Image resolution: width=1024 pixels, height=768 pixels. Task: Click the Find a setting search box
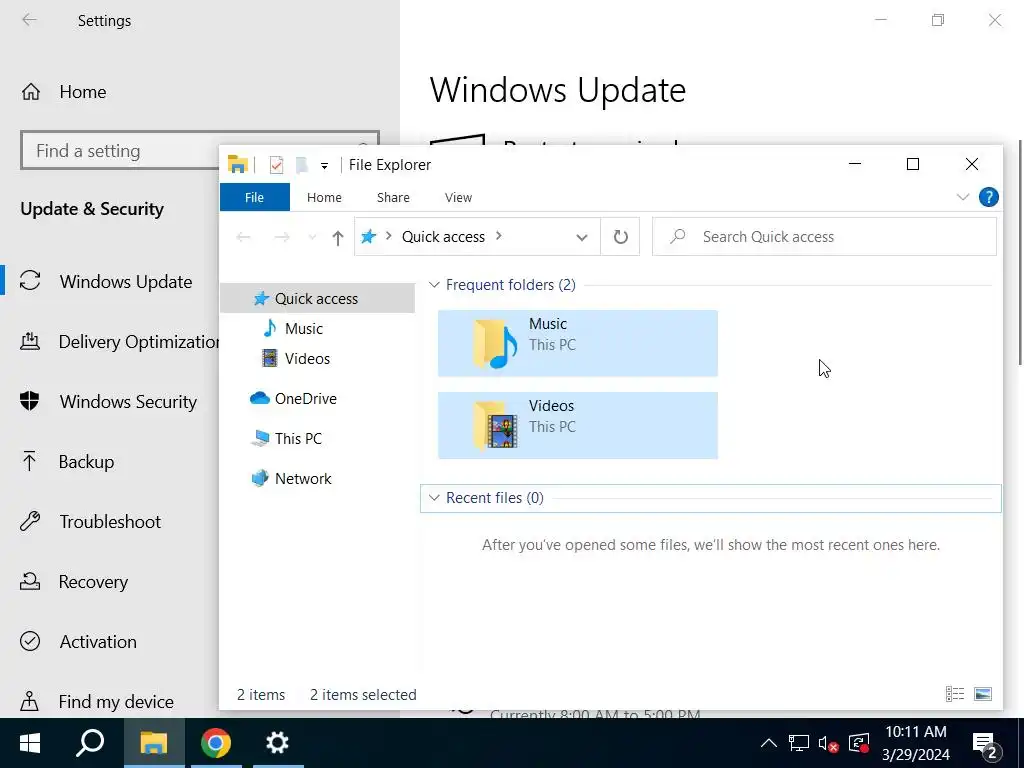point(200,151)
